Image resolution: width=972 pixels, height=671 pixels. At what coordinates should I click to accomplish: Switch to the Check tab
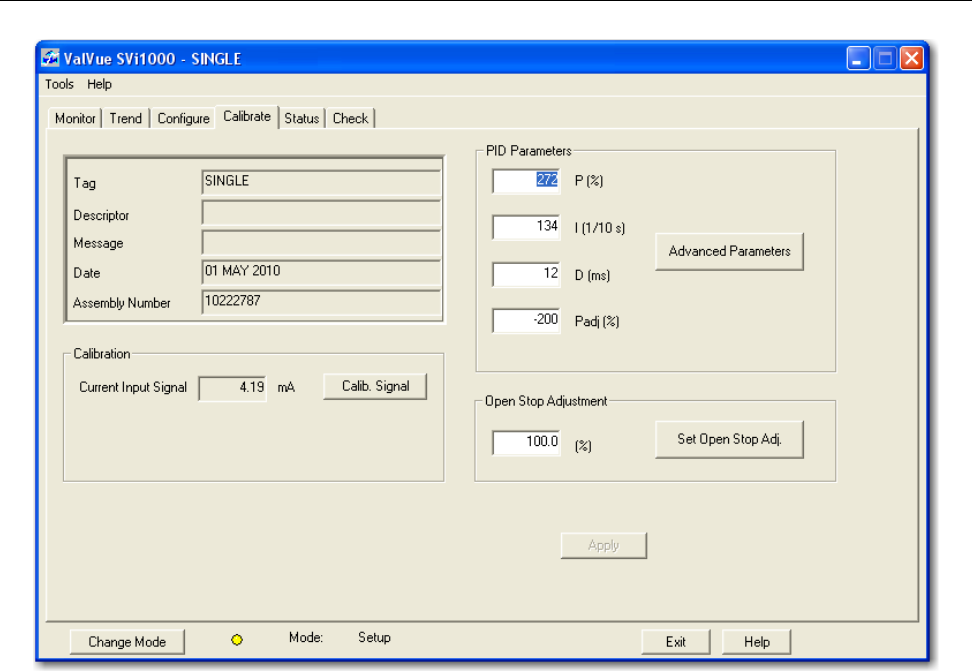click(351, 118)
